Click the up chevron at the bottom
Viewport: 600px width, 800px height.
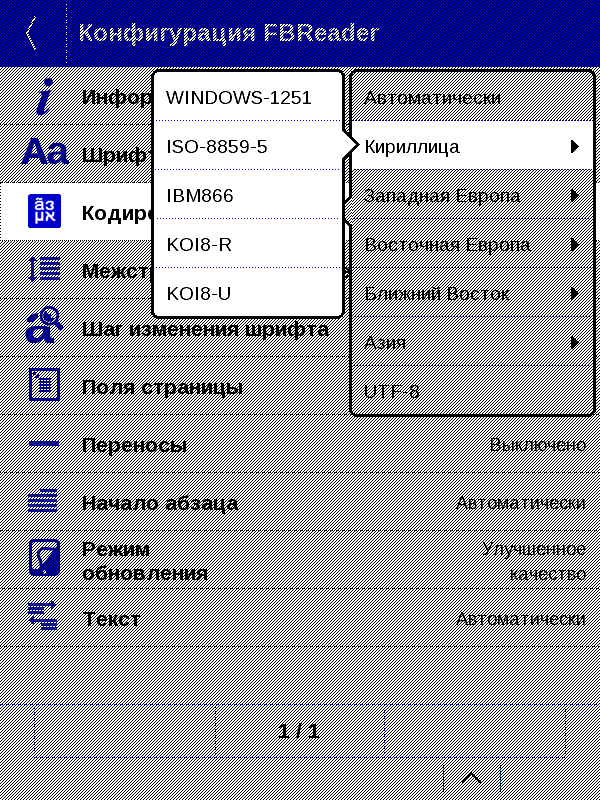471,778
